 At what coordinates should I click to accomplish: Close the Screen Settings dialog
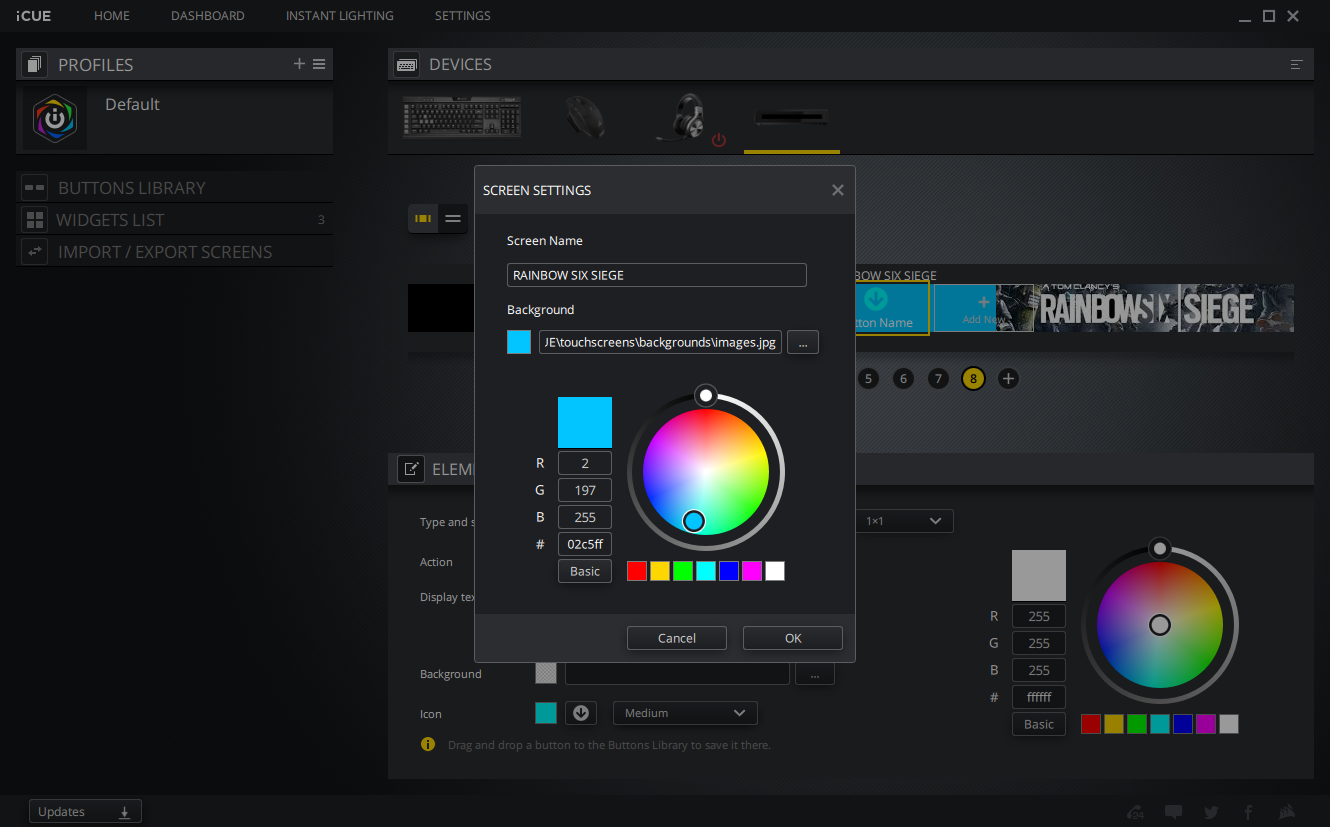click(838, 190)
